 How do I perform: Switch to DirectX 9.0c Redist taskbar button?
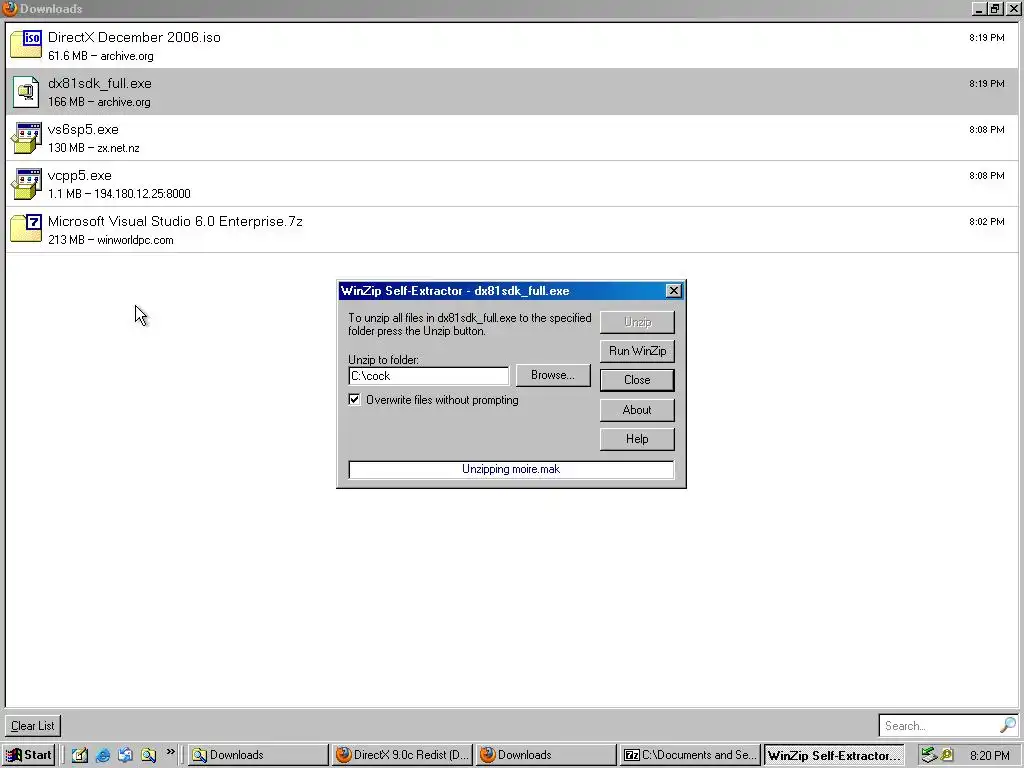(x=402, y=755)
